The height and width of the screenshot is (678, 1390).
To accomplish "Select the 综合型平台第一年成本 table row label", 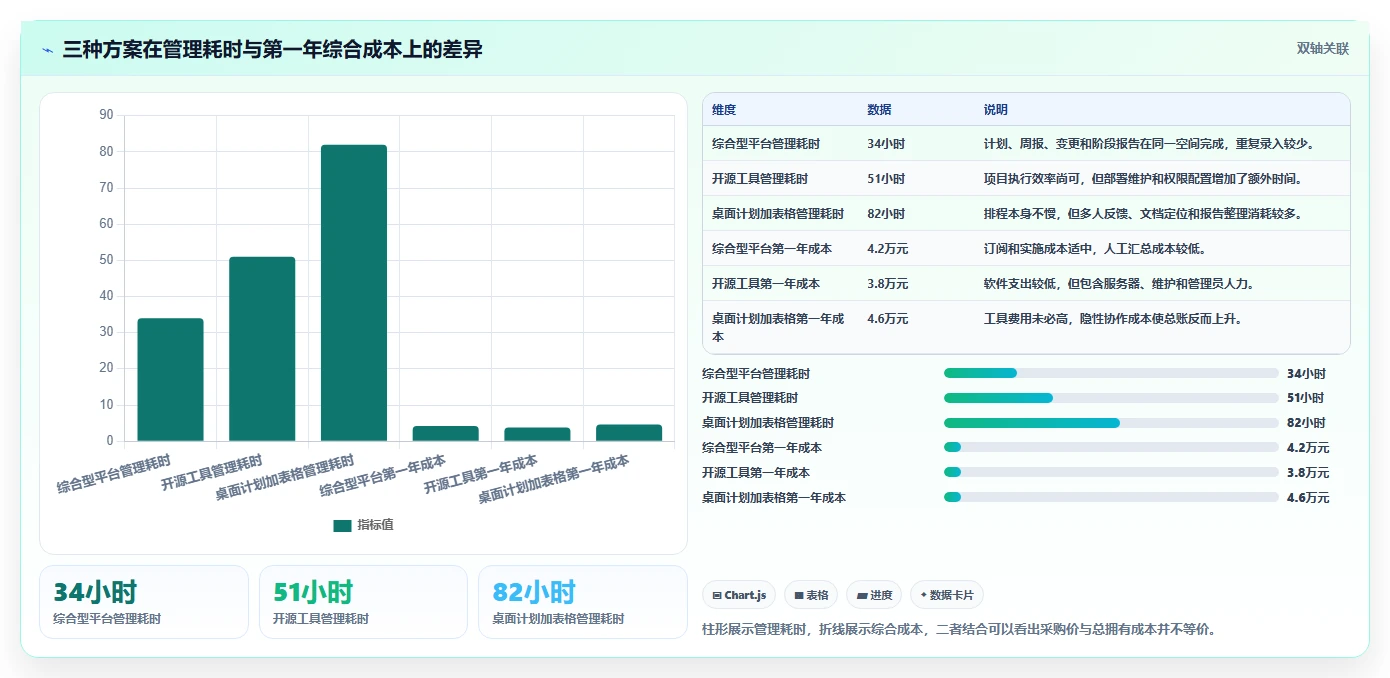I will click(x=772, y=249).
